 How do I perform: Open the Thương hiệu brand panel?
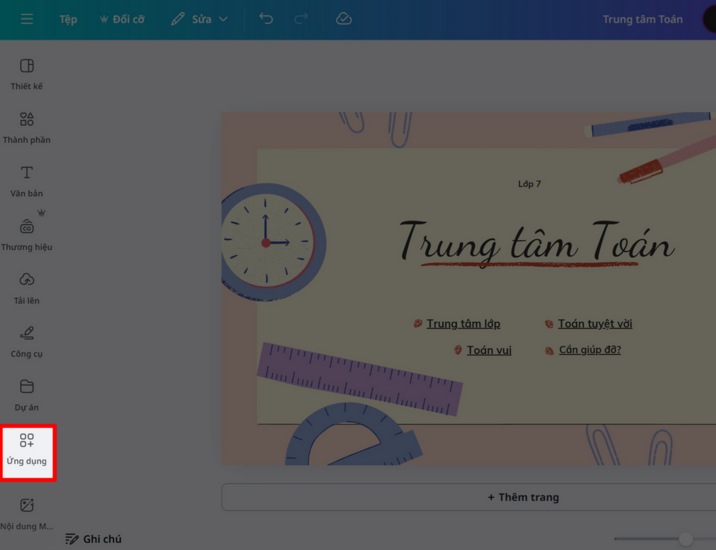27,234
